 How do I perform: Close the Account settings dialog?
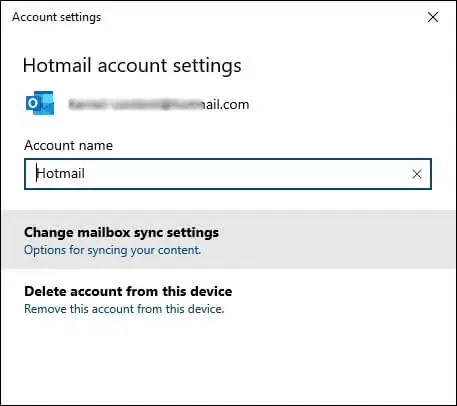[x=433, y=17]
